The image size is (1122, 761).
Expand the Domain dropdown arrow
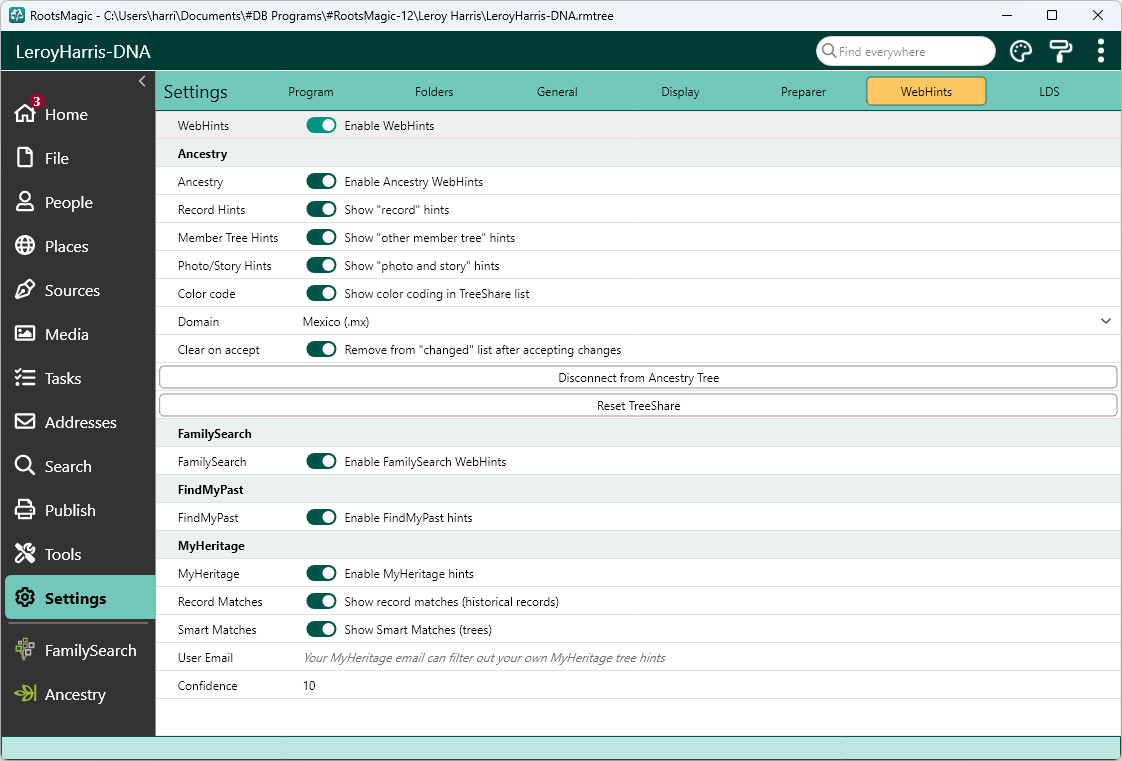[1106, 321]
